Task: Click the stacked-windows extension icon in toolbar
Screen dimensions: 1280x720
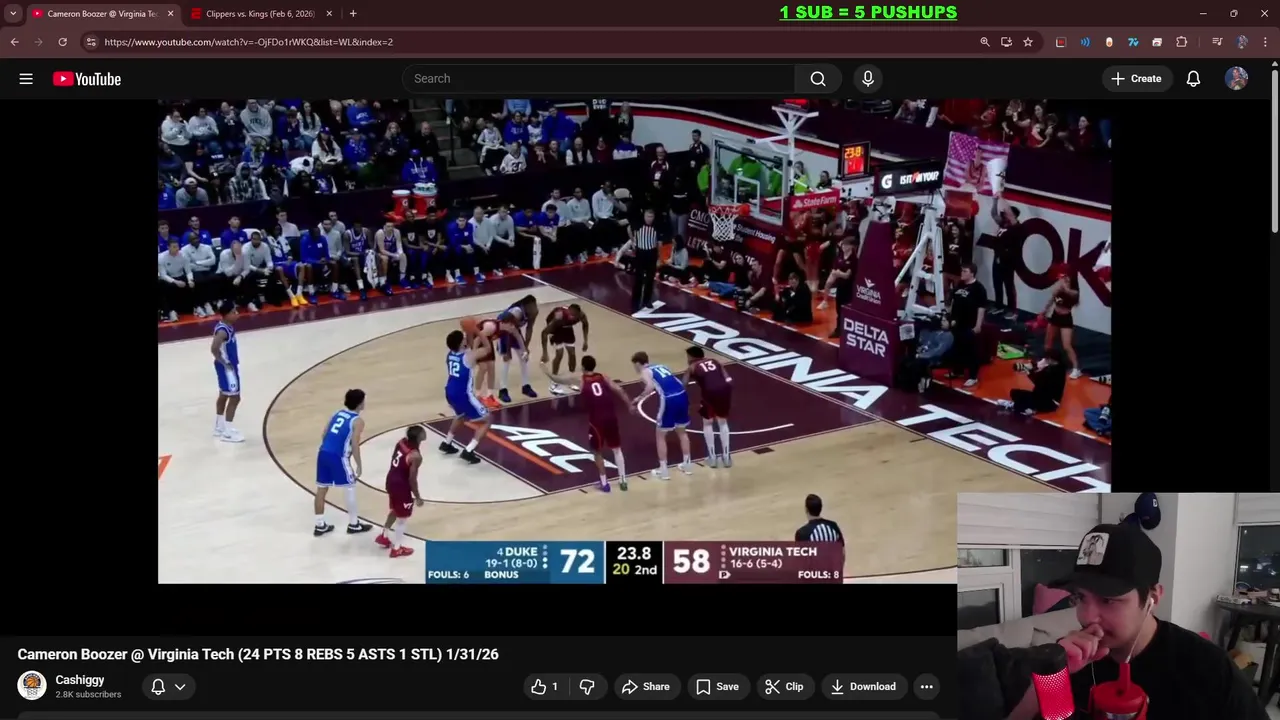Action: 1157,42
